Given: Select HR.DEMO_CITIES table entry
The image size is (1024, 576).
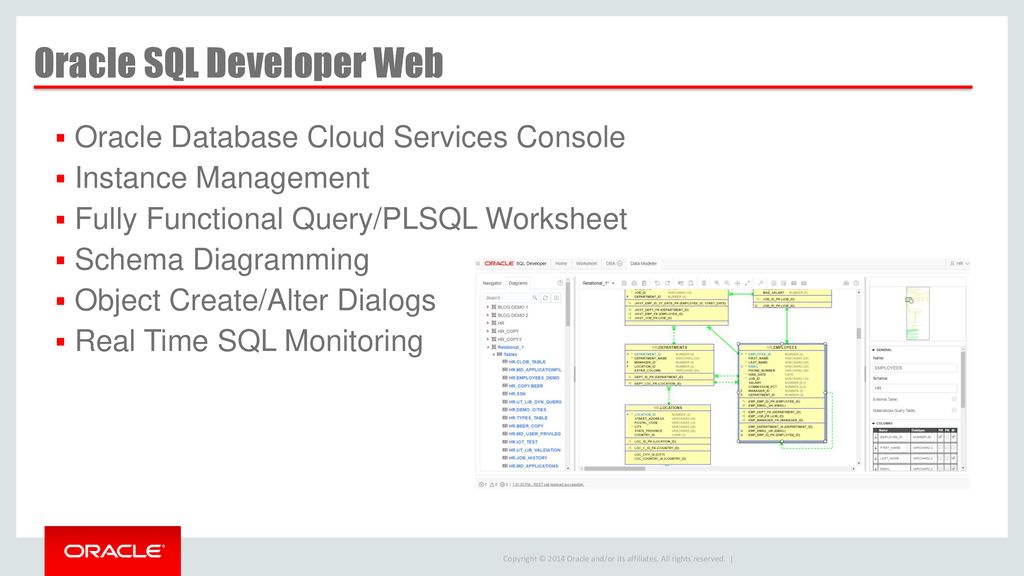Looking at the screenshot, I should point(528,409).
